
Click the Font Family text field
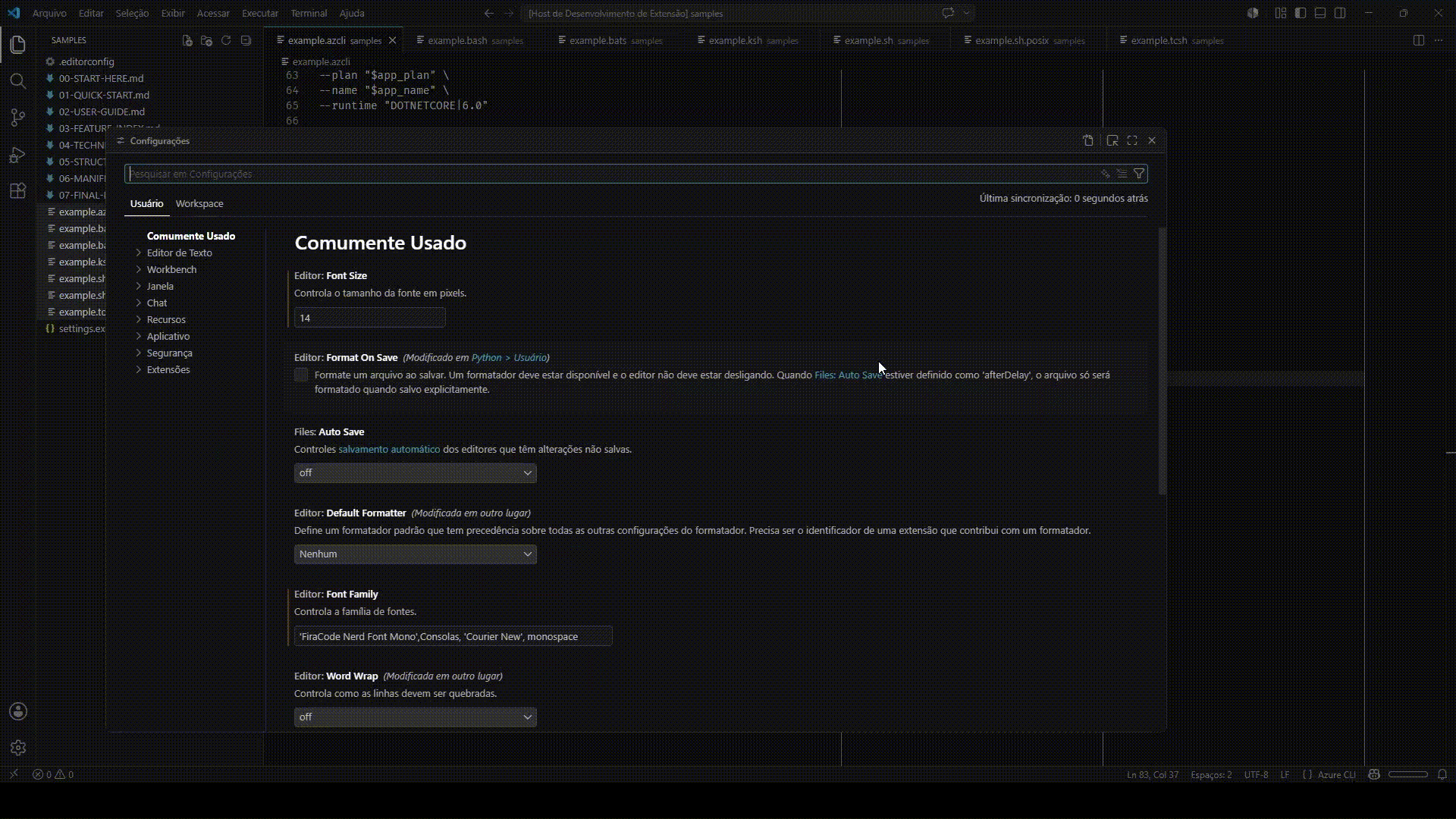coord(453,636)
